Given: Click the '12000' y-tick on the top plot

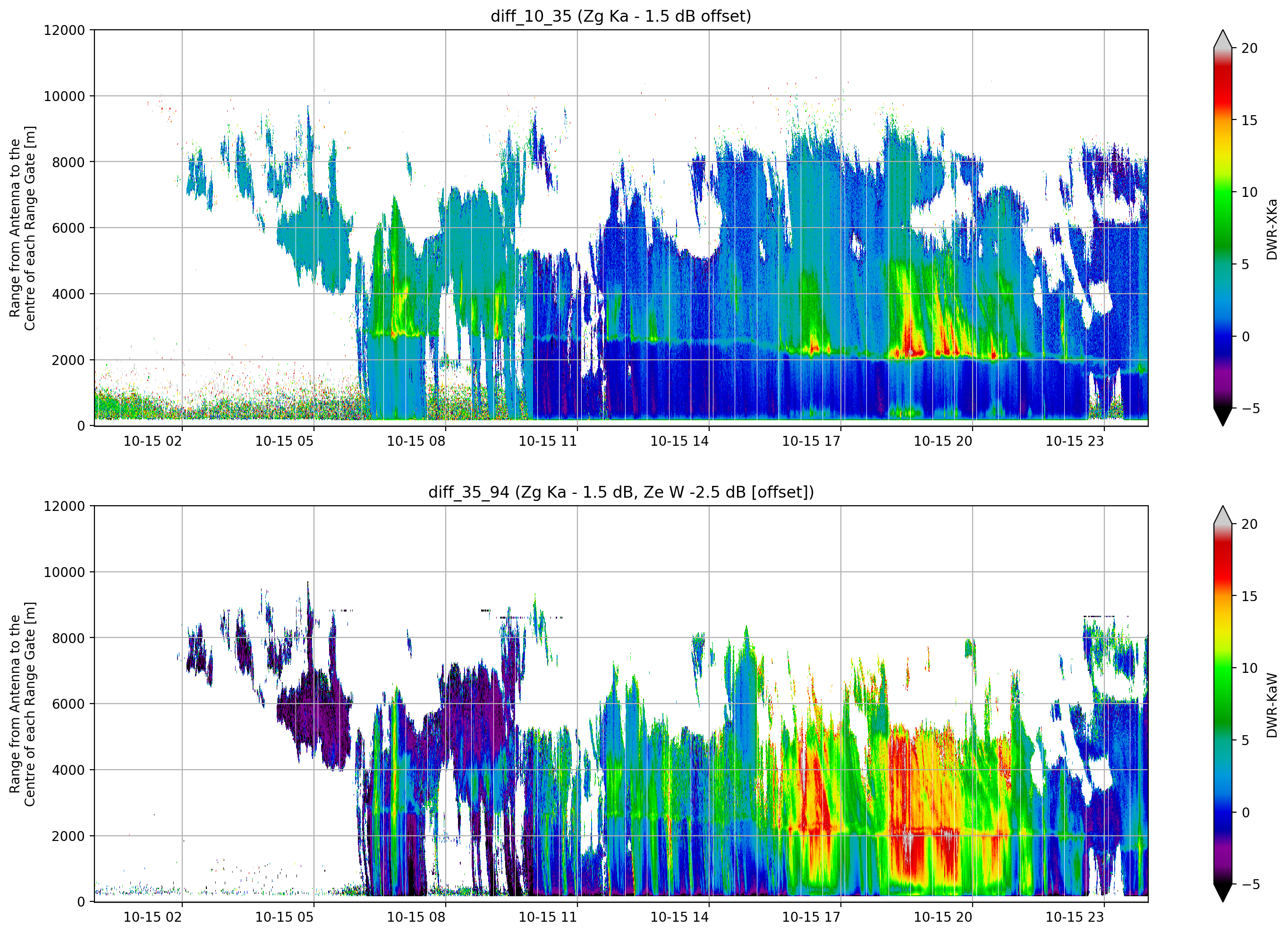Looking at the screenshot, I should coord(64,30).
